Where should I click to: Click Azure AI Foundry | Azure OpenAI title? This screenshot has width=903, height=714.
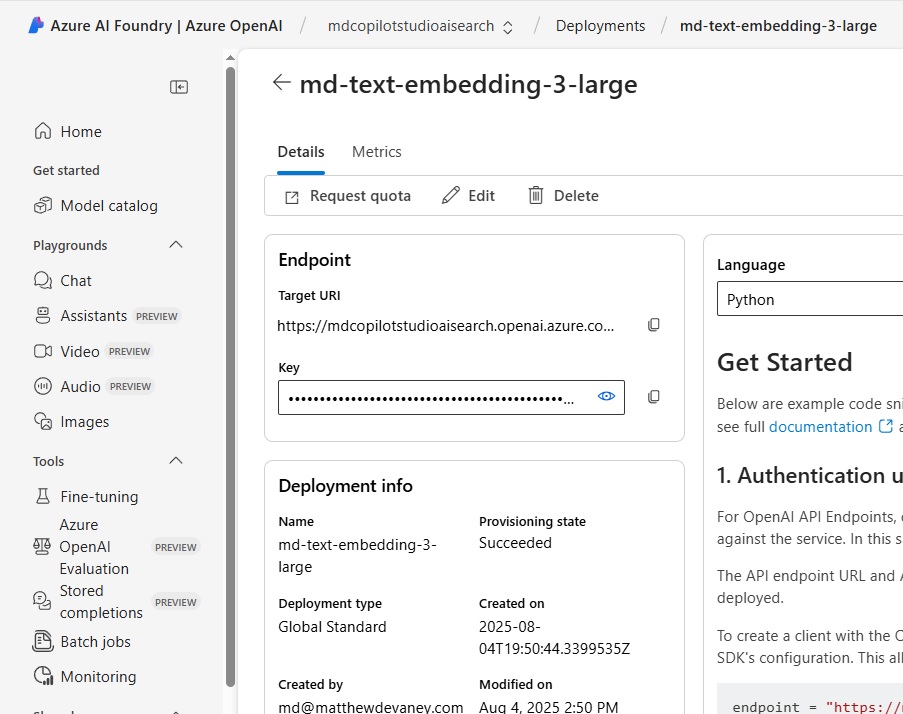coord(166,26)
